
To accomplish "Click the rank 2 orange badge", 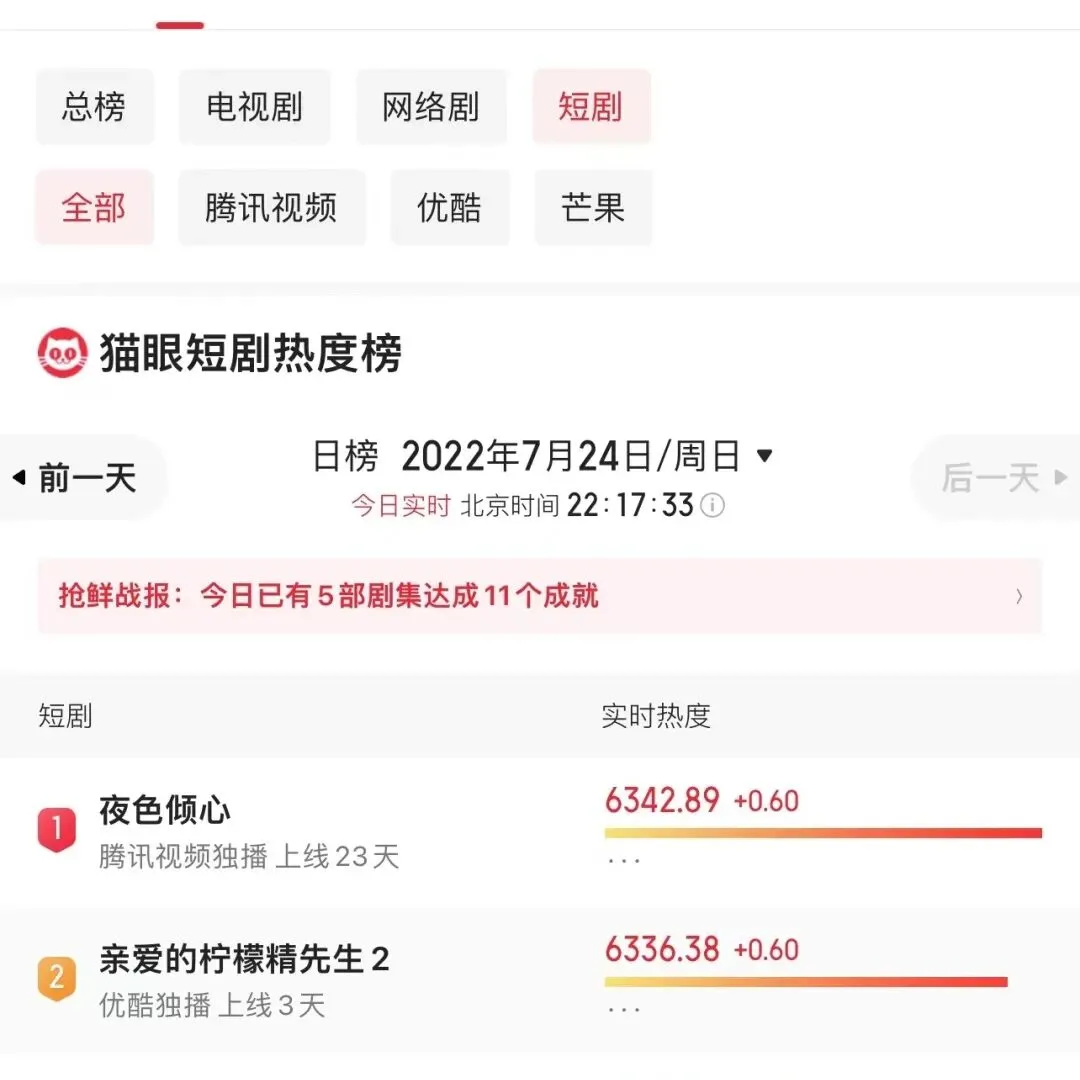I will pyautogui.click(x=57, y=977).
